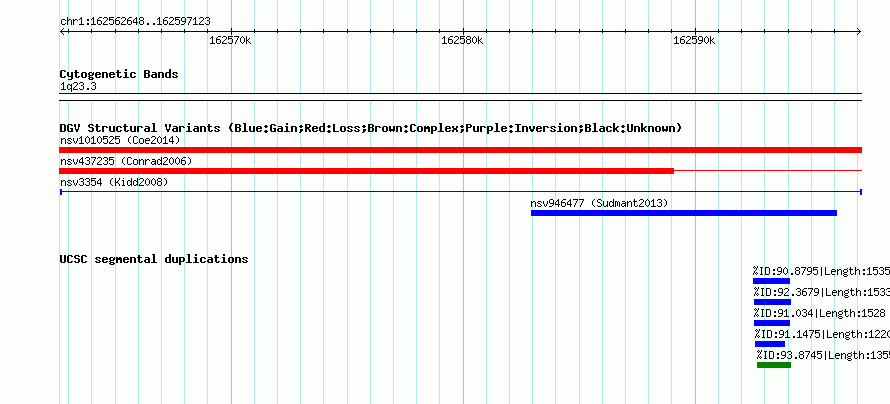Viewport: 890px width, 404px height.
Task: Click the DGV Structural Variants track title
Action: (371, 128)
